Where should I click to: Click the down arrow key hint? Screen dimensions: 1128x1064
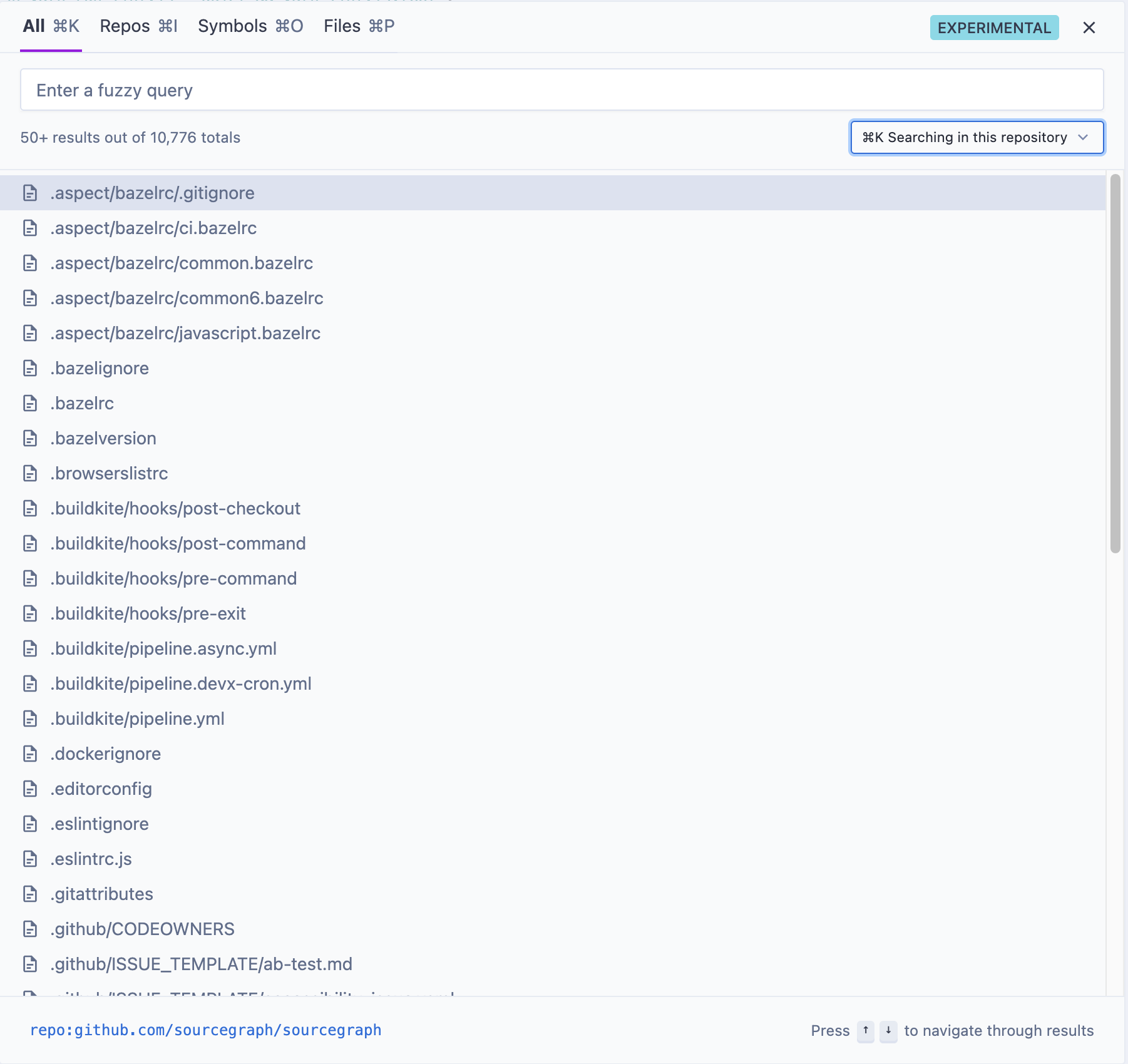coord(888,1030)
